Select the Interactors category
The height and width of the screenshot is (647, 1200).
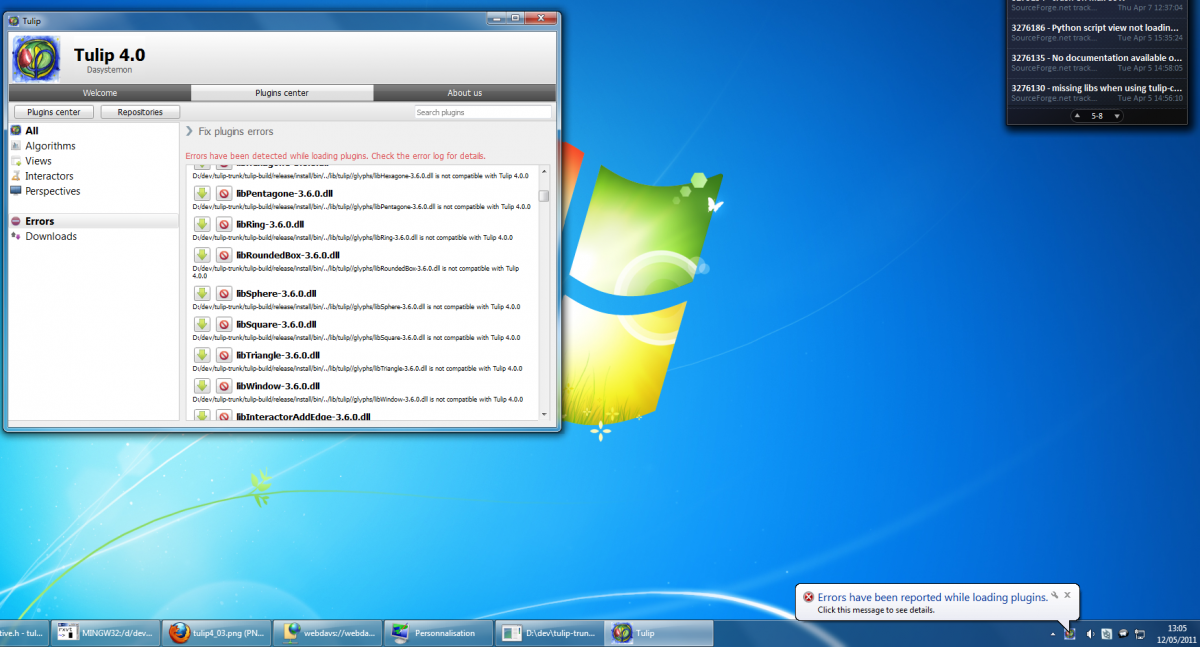(93, 176)
